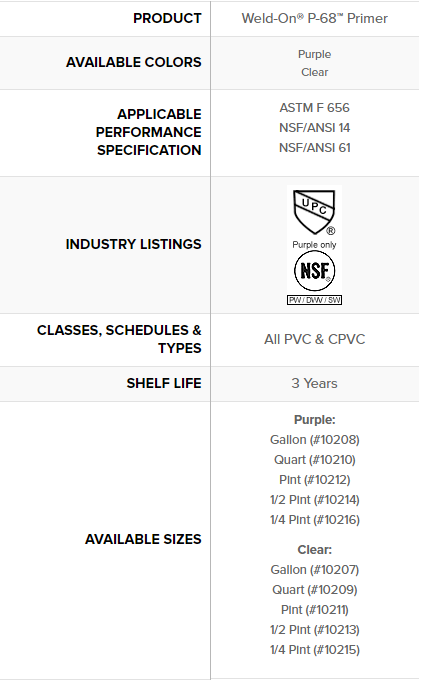The image size is (423, 680).
Task: Click the UPC shield logo
Action: (314, 212)
